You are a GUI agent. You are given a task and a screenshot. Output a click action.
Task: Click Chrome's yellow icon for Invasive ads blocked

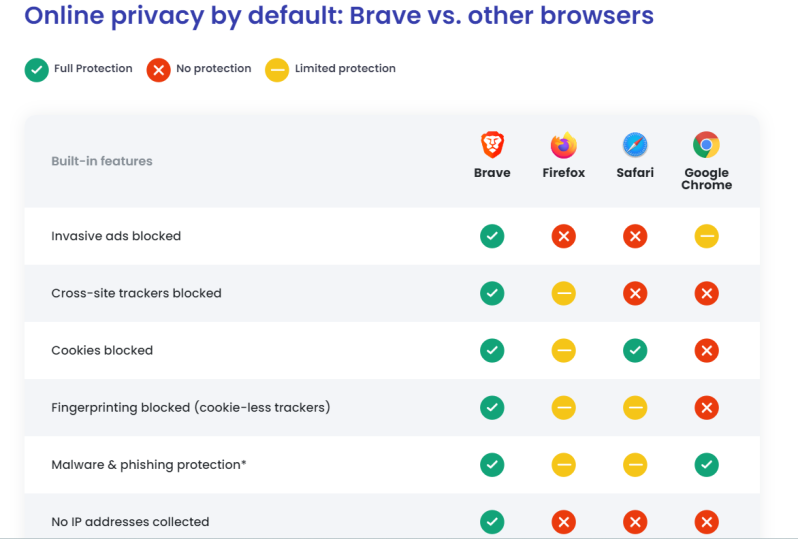706,236
